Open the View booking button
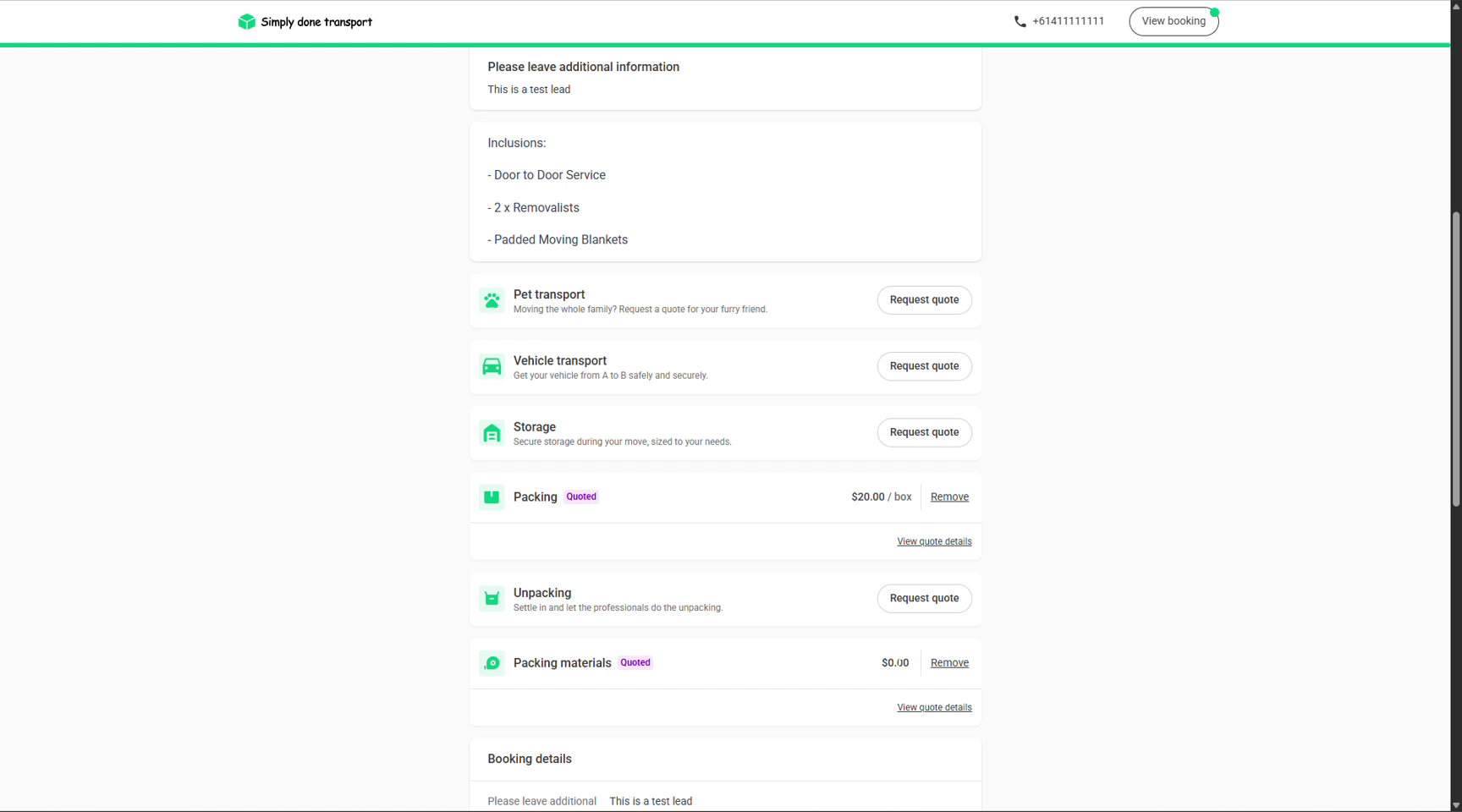Viewport: 1462px width, 812px height. (1173, 21)
